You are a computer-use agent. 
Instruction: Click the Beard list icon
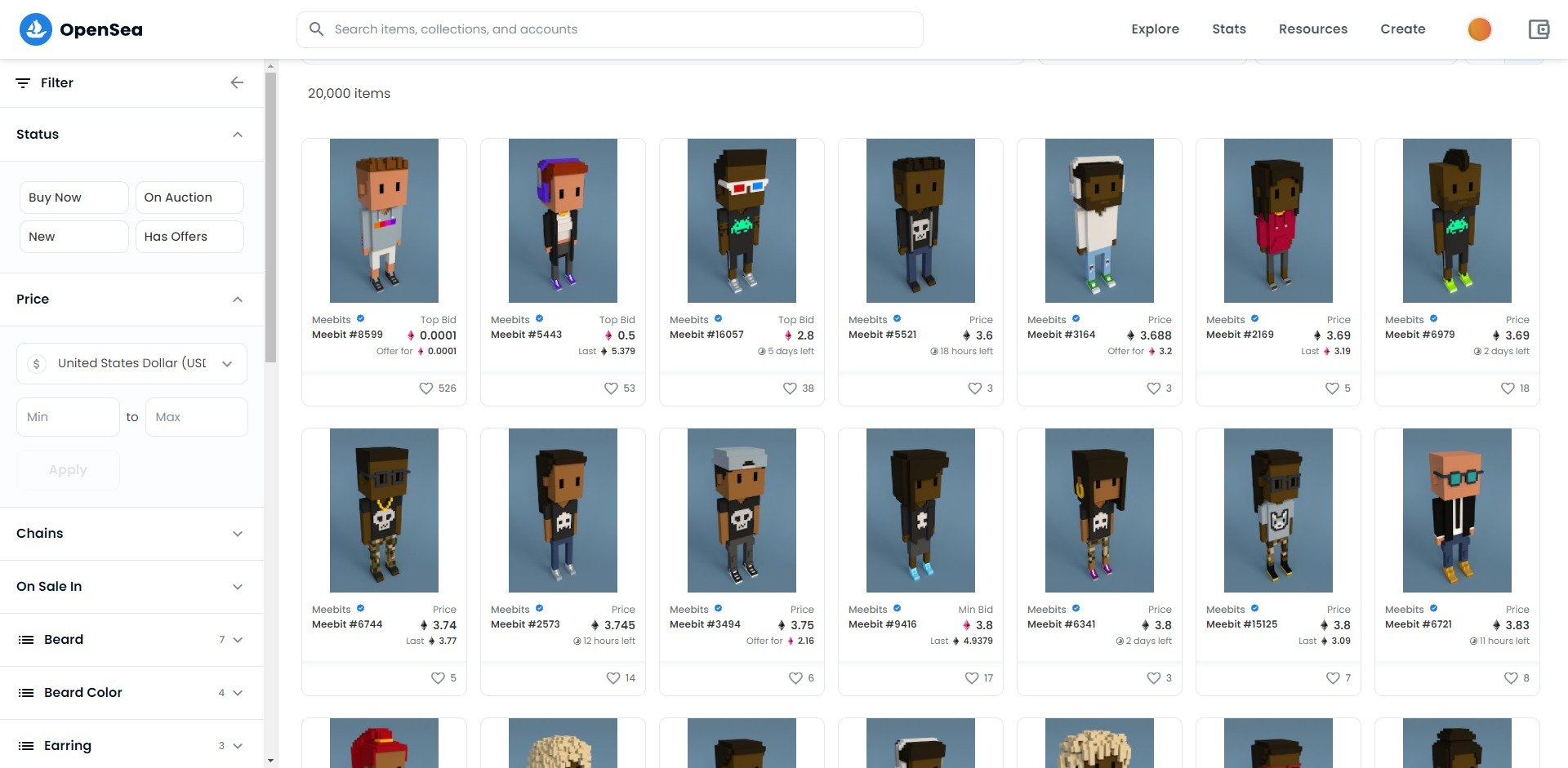[26, 640]
